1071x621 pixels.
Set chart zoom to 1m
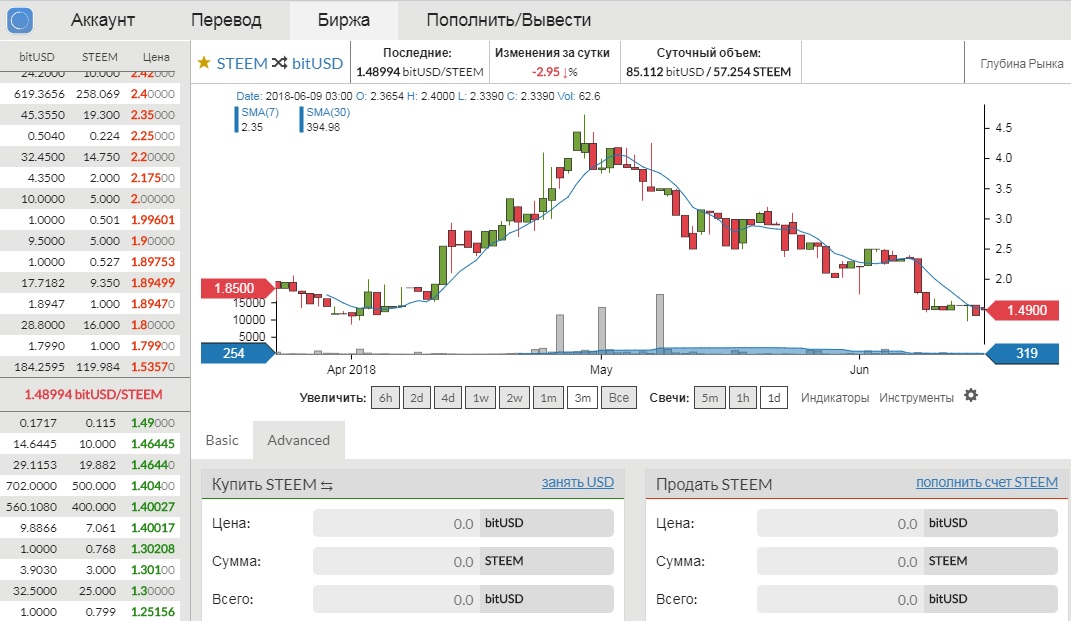548,398
